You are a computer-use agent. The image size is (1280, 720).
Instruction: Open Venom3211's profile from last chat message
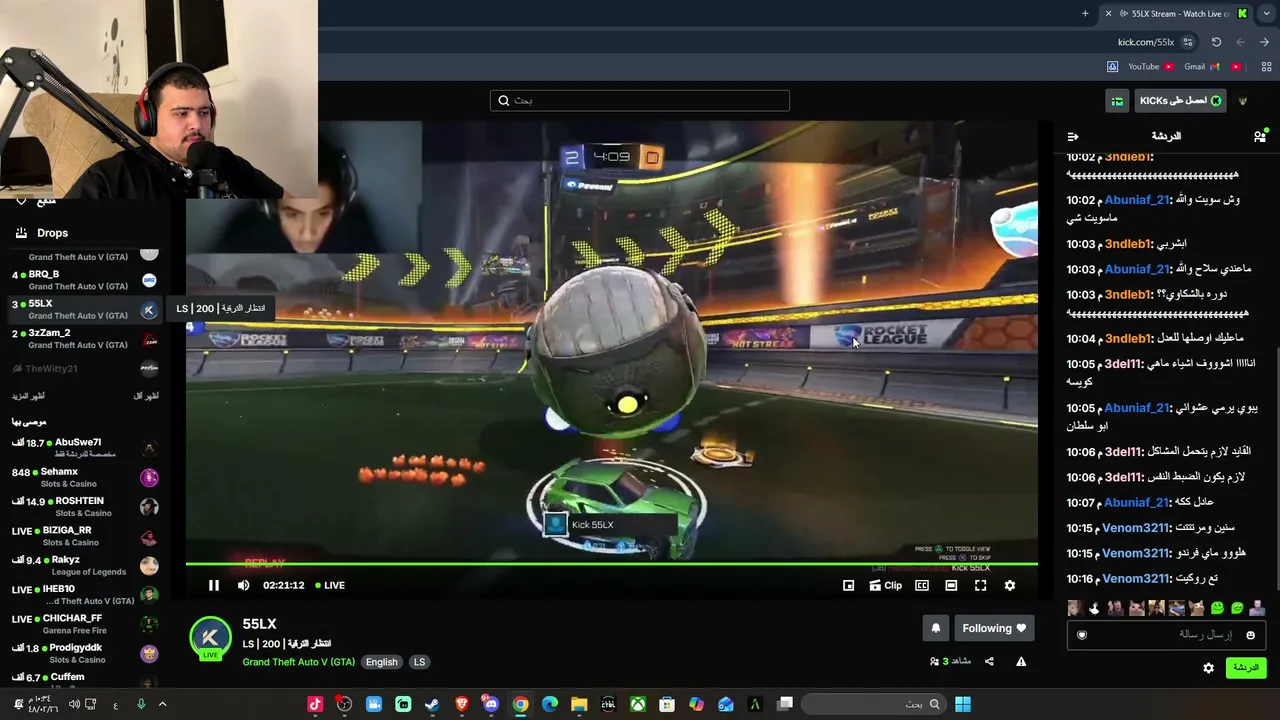point(1136,578)
